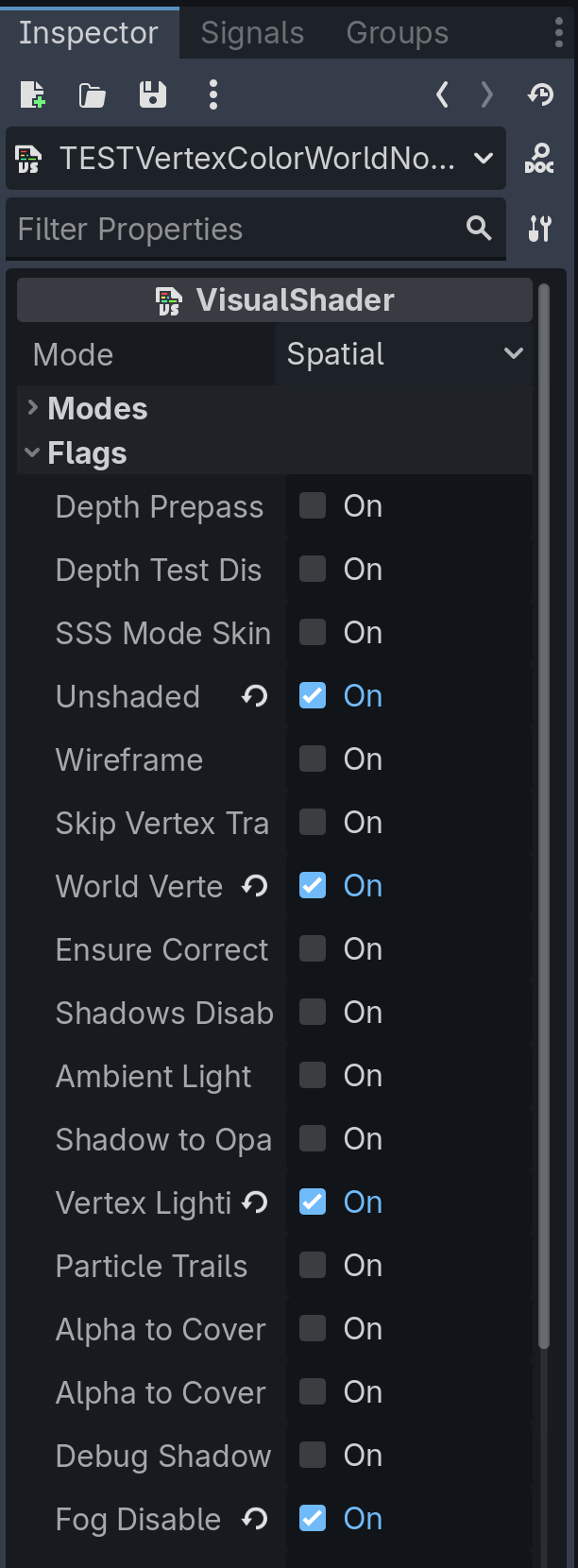Screen dimensions: 578x1568
Task: Revert the Unshaded flag to default
Action: [x=254, y=696]
